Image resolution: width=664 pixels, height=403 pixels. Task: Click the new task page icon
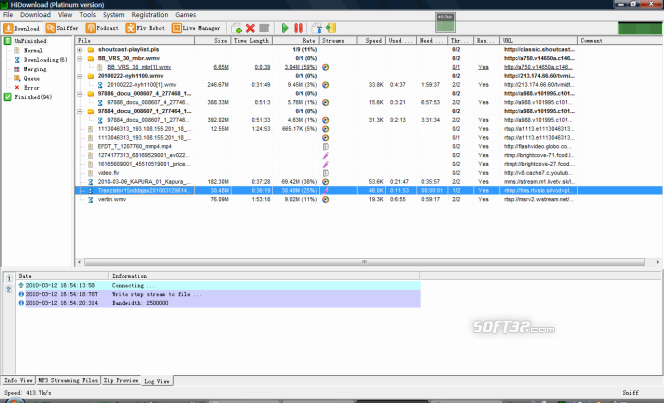(x=236, y=28)
